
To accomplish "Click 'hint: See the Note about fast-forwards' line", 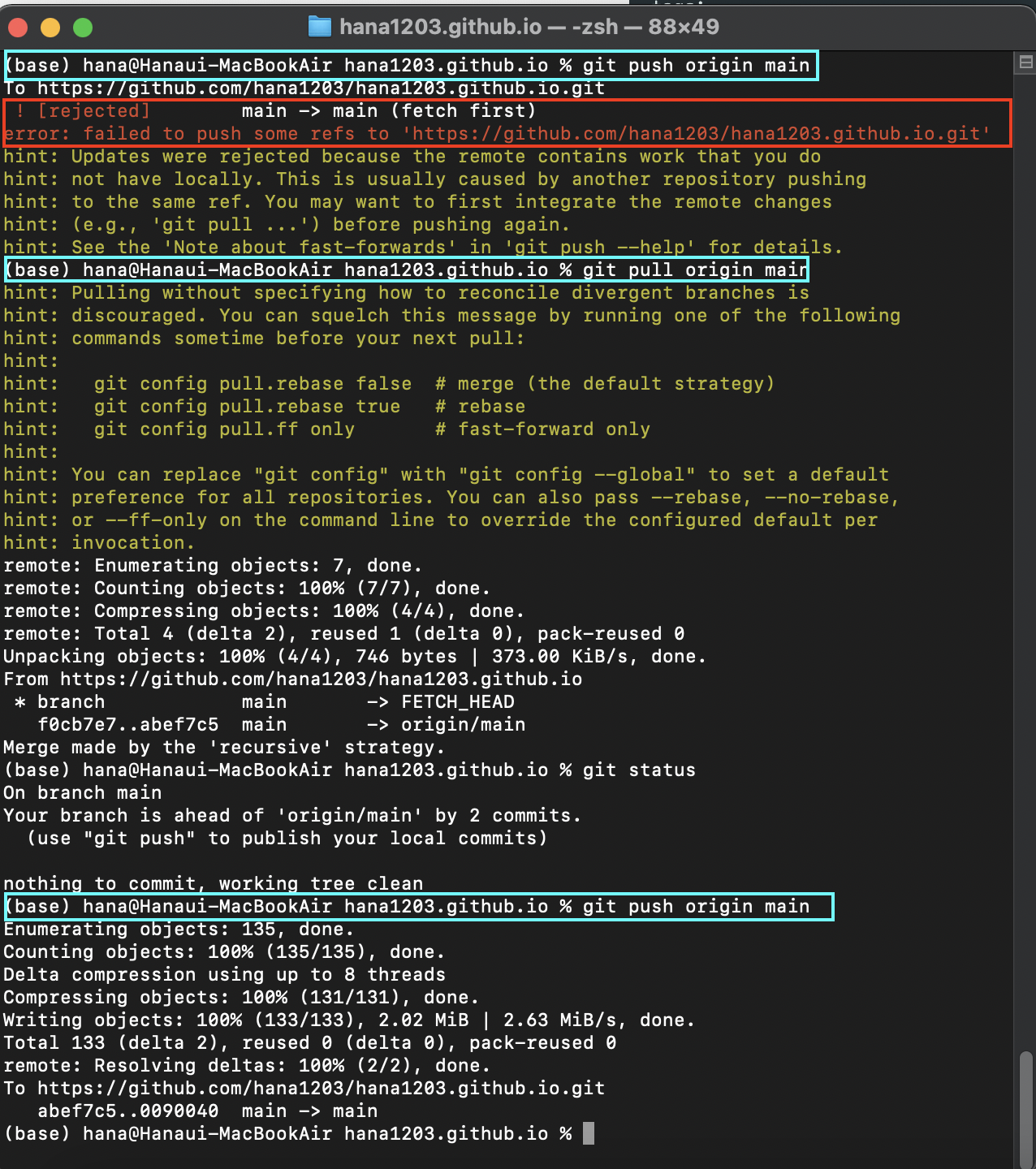I will coord(423,247).
